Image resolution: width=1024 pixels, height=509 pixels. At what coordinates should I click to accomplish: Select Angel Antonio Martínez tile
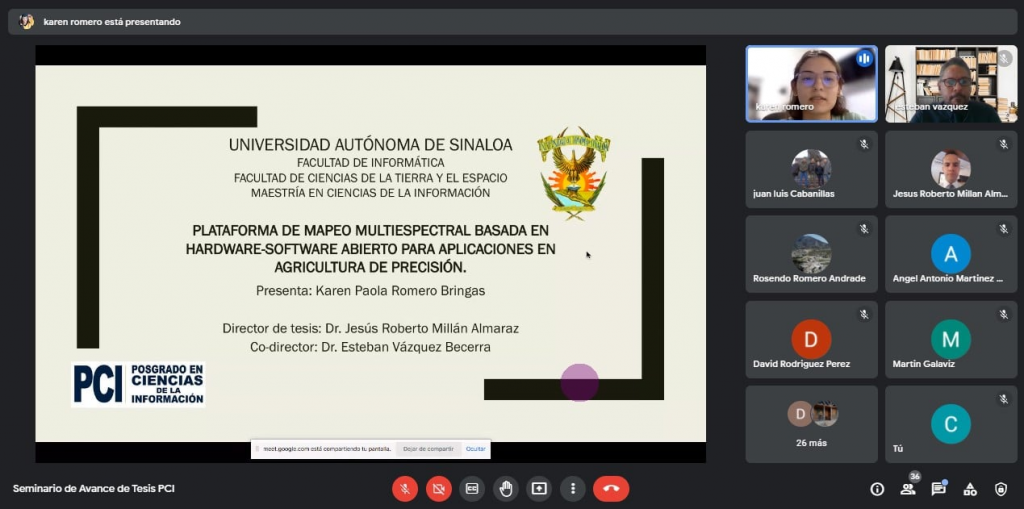(x=951, y=254)
